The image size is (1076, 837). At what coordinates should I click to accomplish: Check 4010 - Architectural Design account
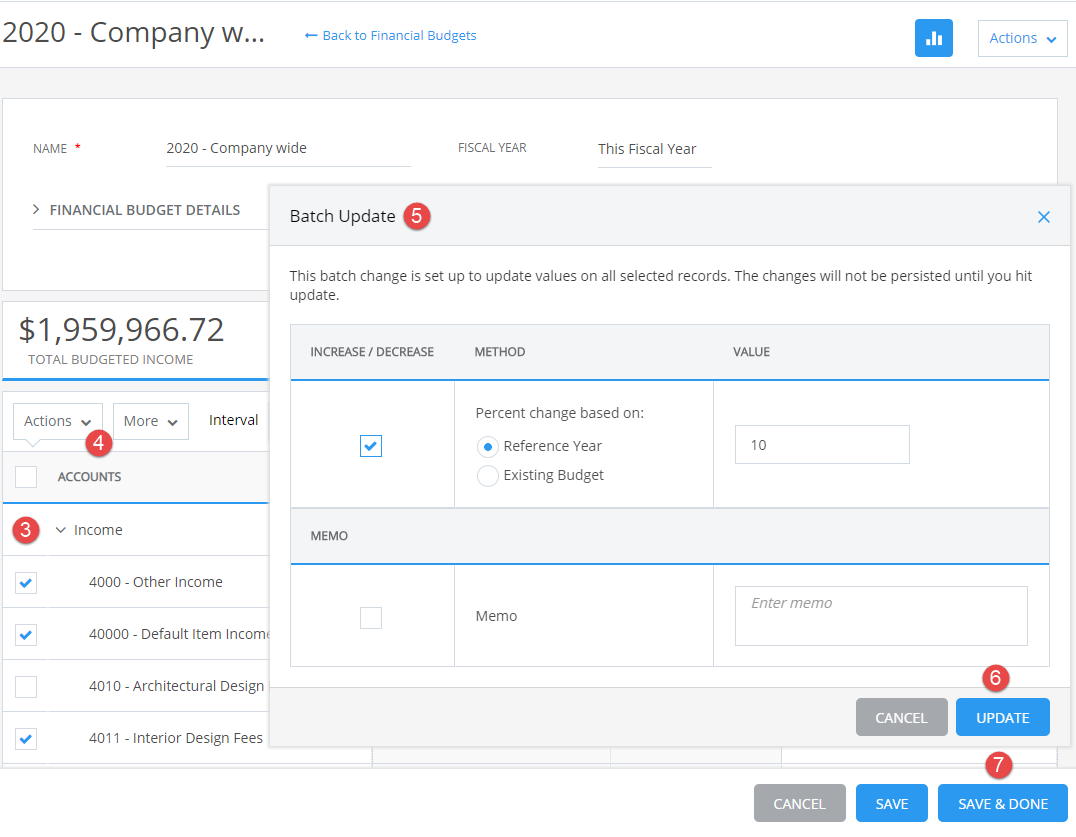click(26, 687)
